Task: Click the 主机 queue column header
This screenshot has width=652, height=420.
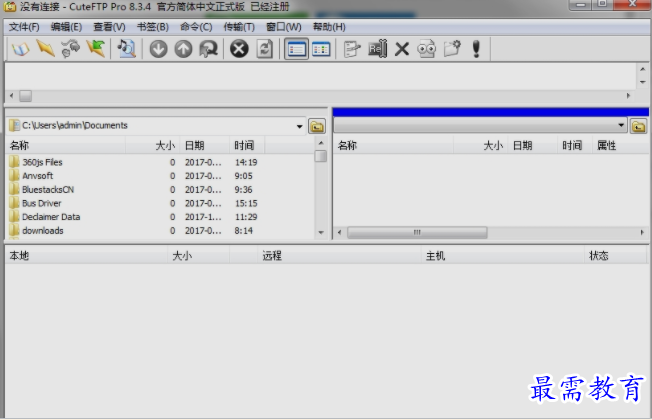Action: point(503,255)
